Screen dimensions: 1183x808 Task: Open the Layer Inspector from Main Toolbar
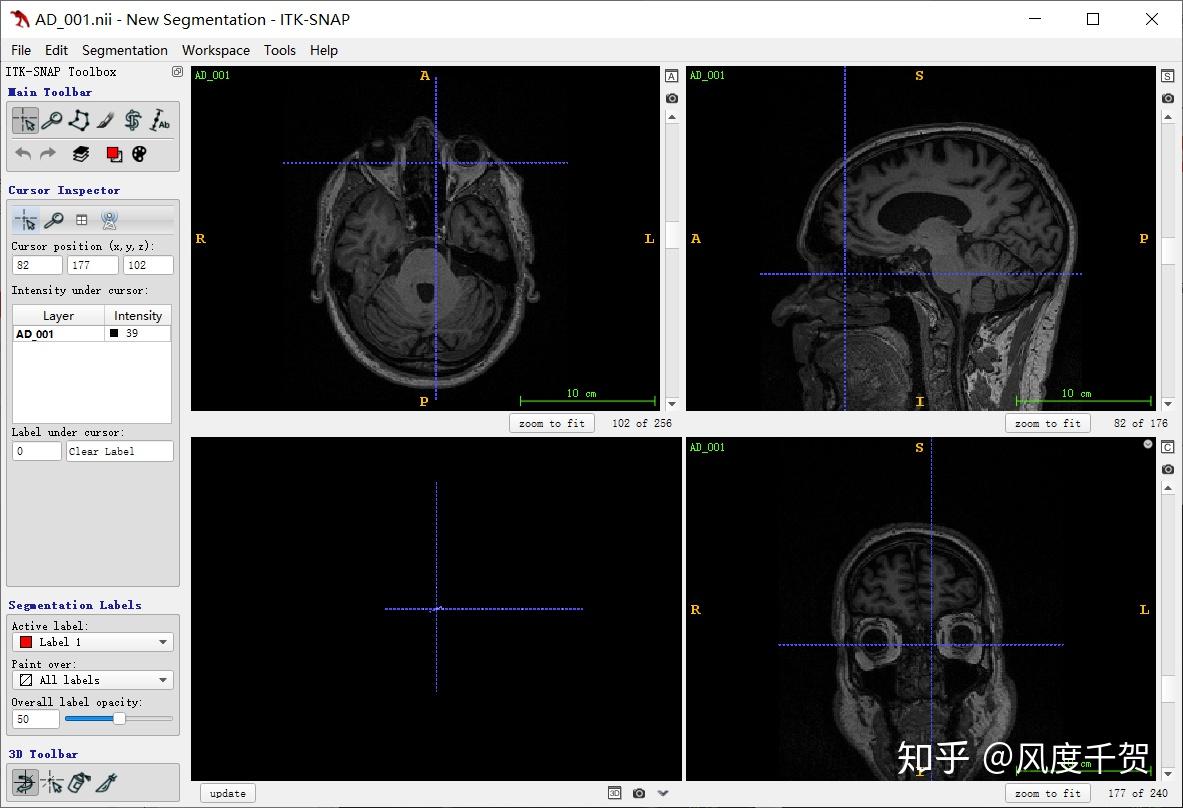pos(80,154)
